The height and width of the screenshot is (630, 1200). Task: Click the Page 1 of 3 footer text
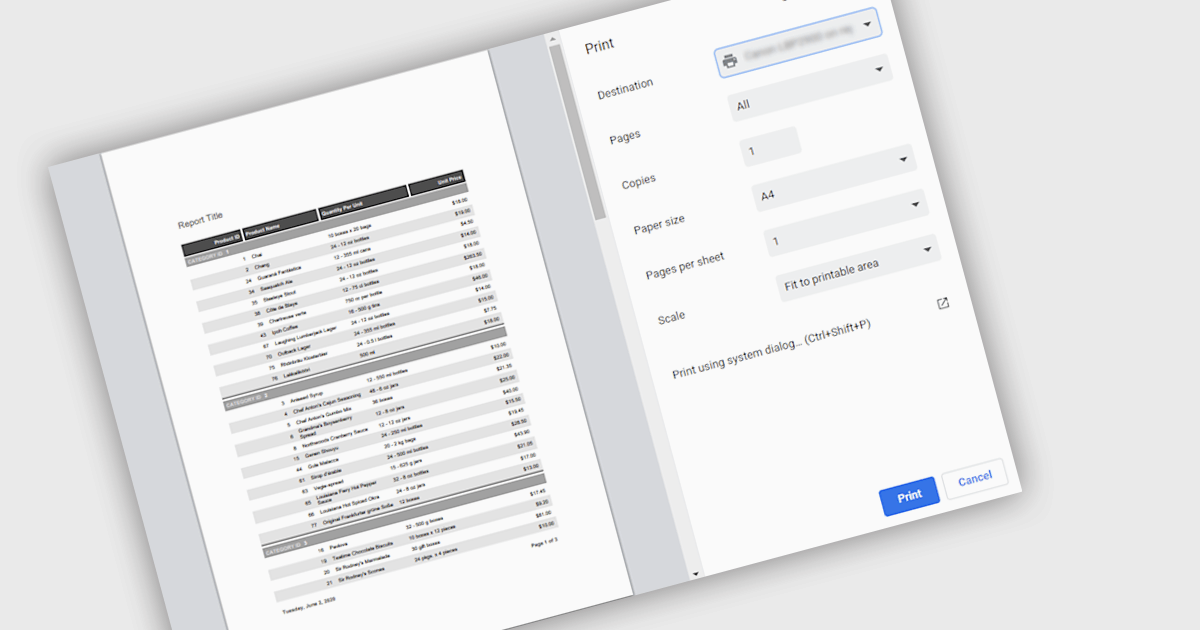coord(543,541)
